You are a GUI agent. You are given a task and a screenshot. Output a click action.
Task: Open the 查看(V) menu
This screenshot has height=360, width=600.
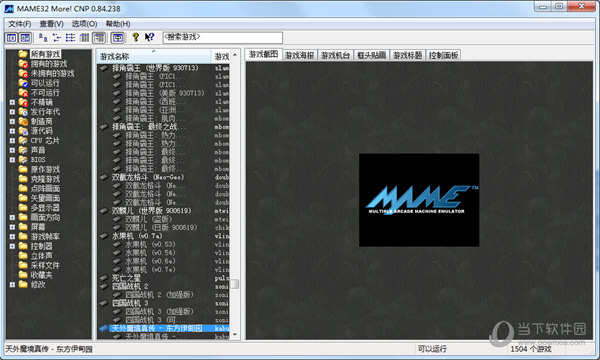[x=52, y=24]
